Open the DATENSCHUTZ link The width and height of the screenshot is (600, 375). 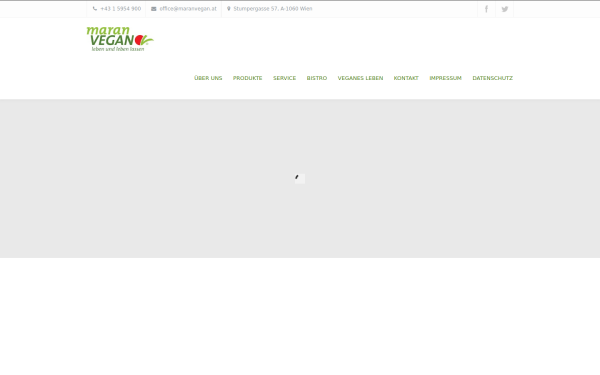492,78
